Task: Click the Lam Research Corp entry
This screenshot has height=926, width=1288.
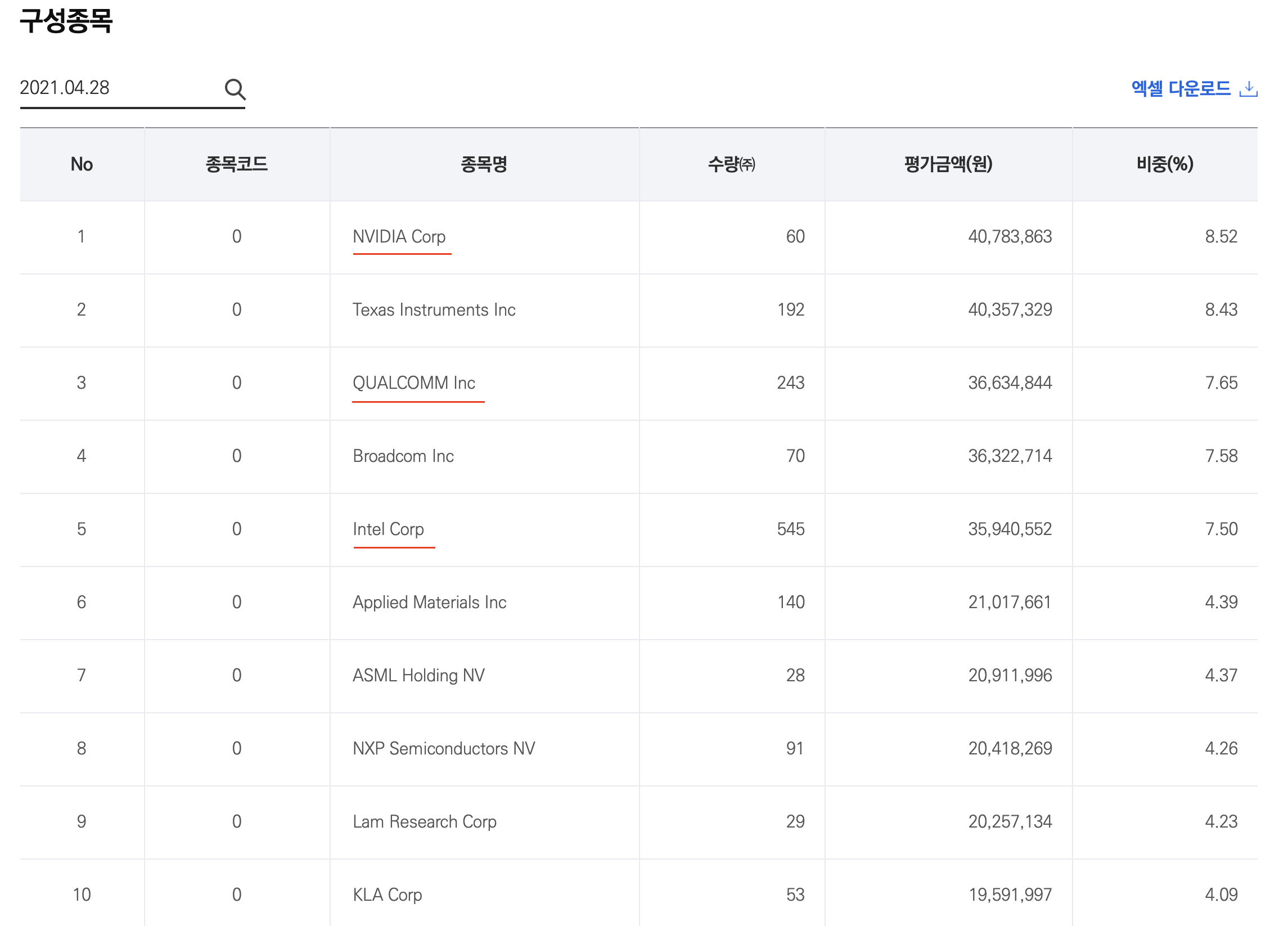Action: click(424, 822)
